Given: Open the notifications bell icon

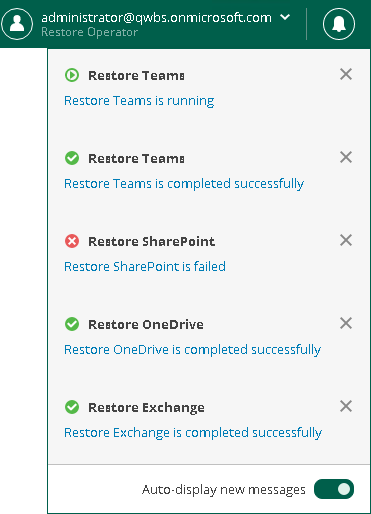Looking at the screenshot, I should click(x=339, y=24).
